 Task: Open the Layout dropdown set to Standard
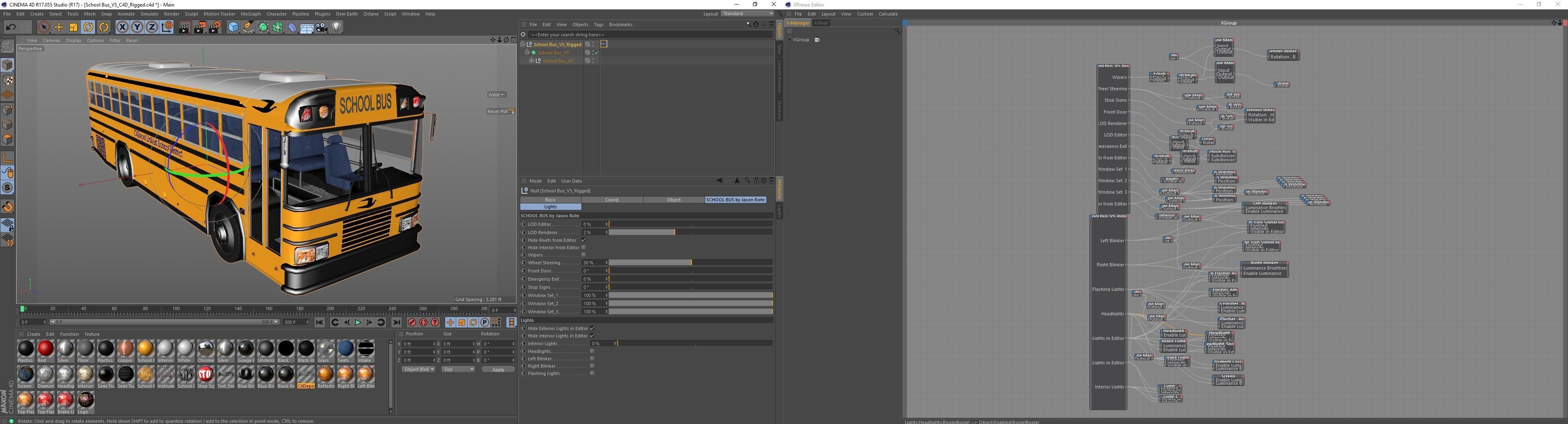point(748,13)
